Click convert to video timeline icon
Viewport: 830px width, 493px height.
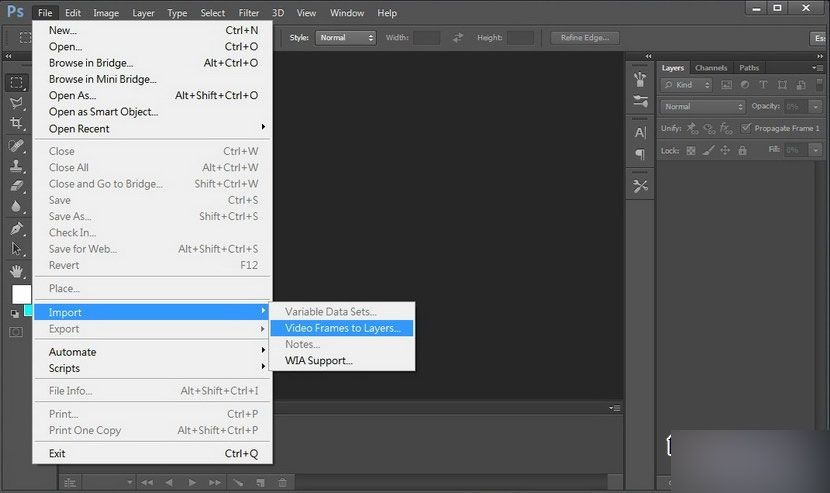pyautogui.click(x=70, y=483)
